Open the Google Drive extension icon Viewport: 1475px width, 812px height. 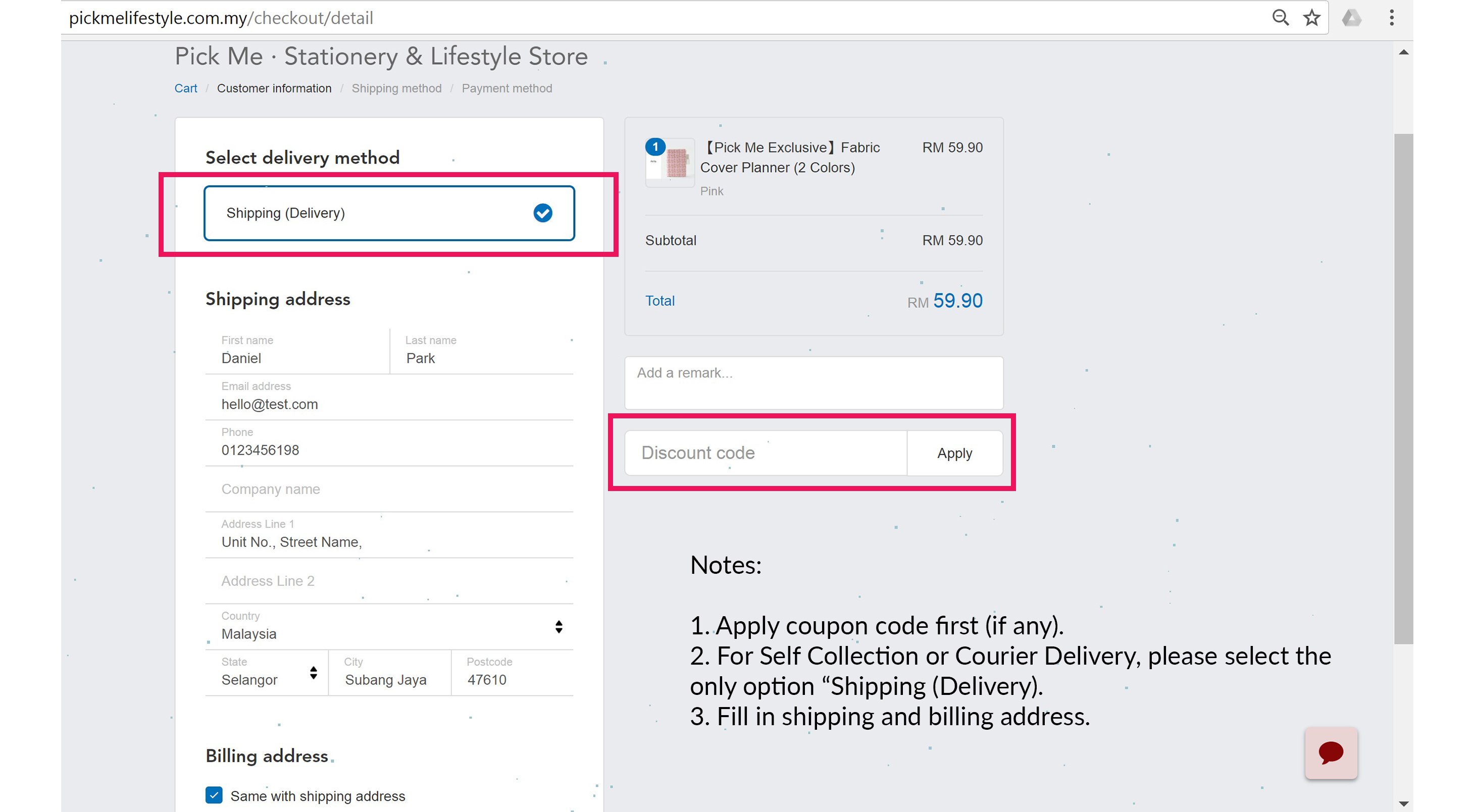[1351, 18]
